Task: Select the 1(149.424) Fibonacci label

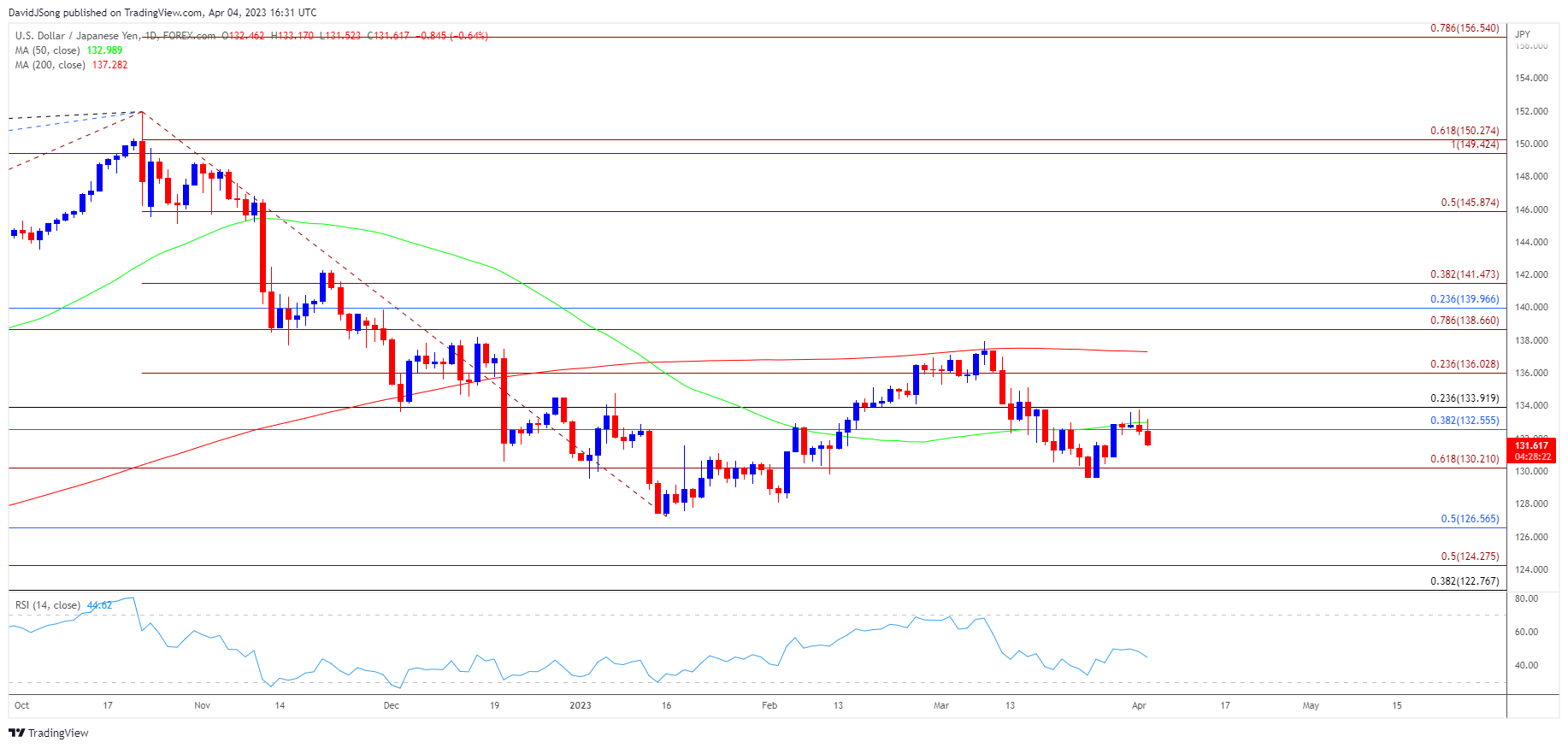Action: [x=1475, y=144]
